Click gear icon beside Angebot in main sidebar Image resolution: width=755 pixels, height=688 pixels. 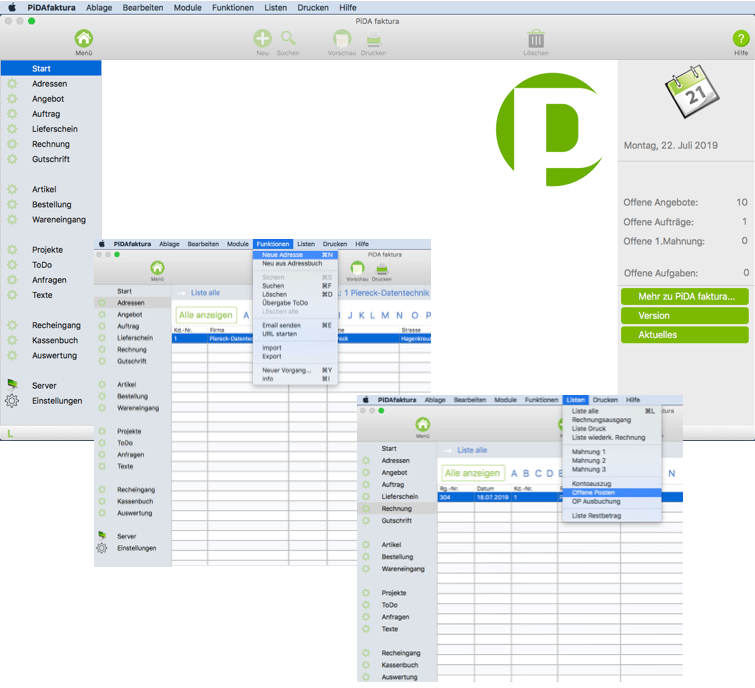coord(12,99)
